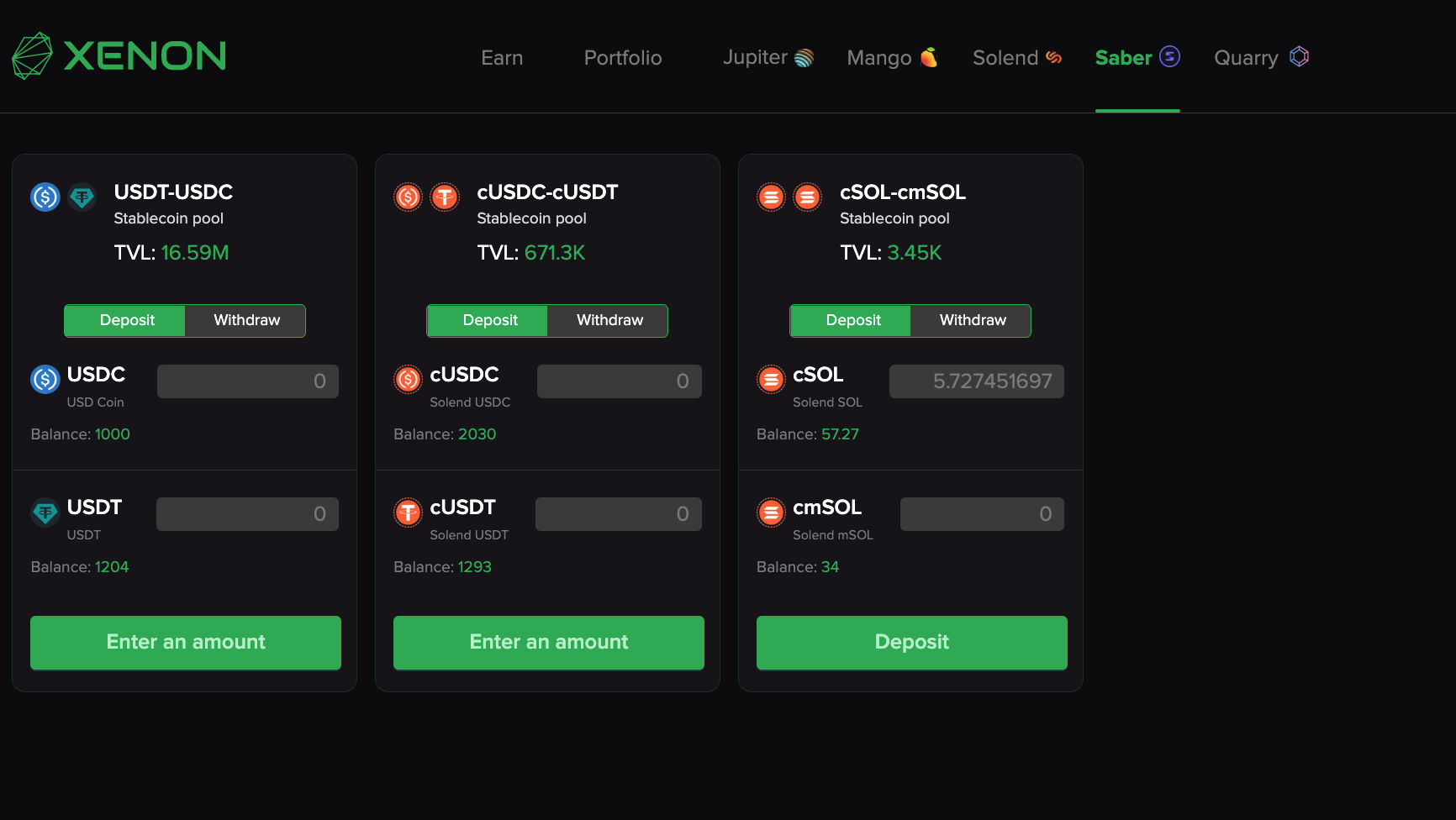Go to the Jupiter tab
This screenshot has height=820, width=1456.
pos(768,57)
